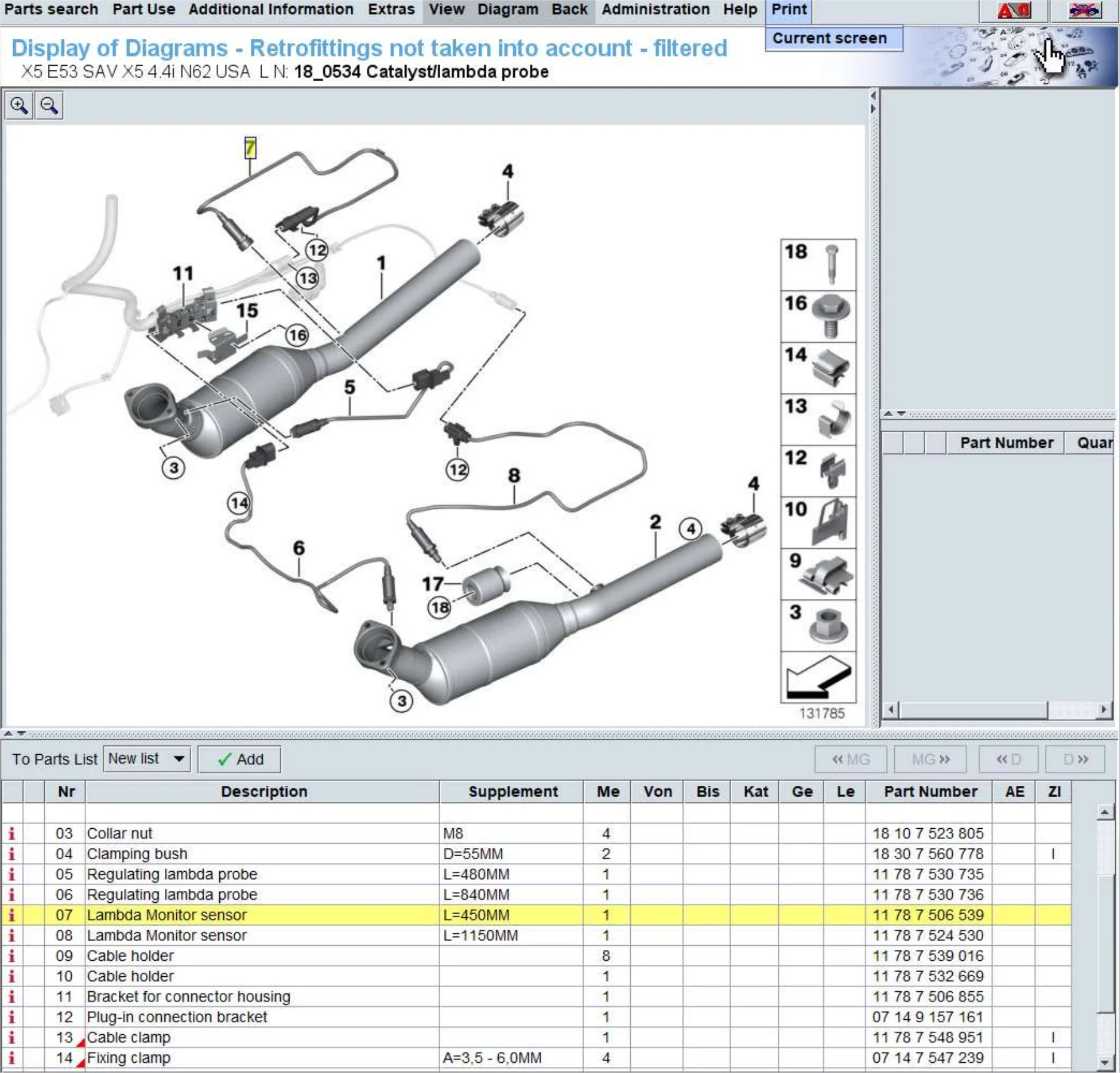
Task: Click the black direction arrow icon in legend
Action: (x=818, y=677)
